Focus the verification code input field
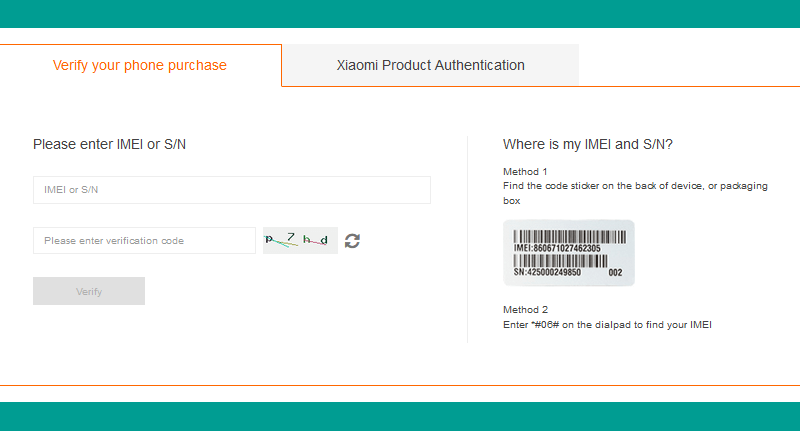Viewport: 800px width, 431px height. click(144, 240)
